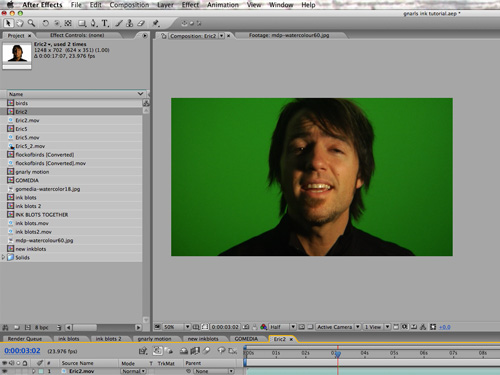This screenshot has width=500, height=375.
Task: Expand the Solids folder
Action: [x=3, y=257]
